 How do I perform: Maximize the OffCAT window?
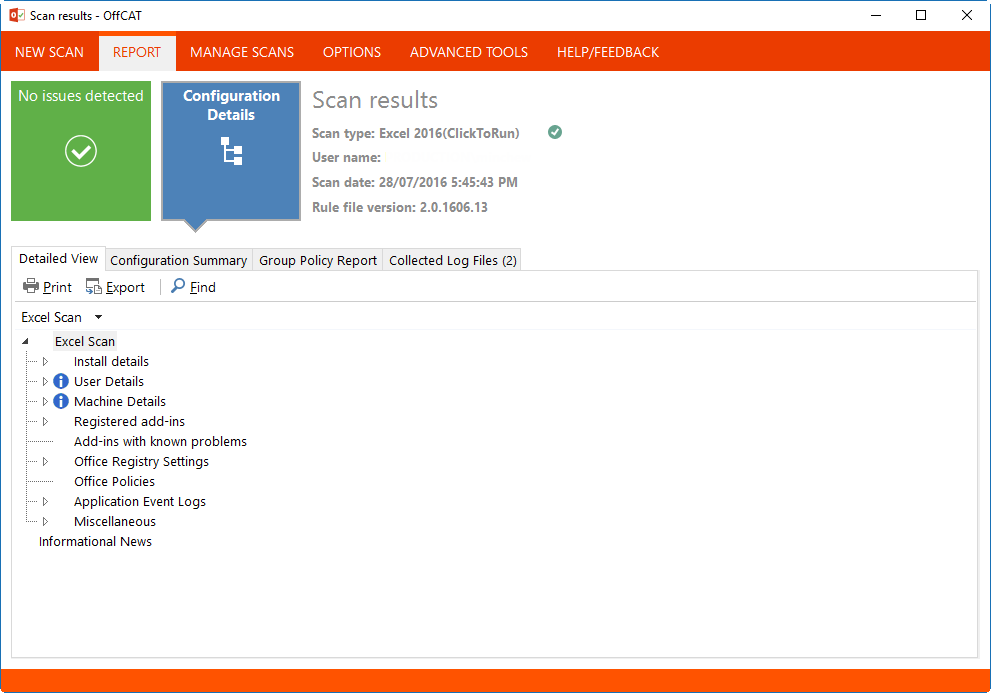[921, 15]
